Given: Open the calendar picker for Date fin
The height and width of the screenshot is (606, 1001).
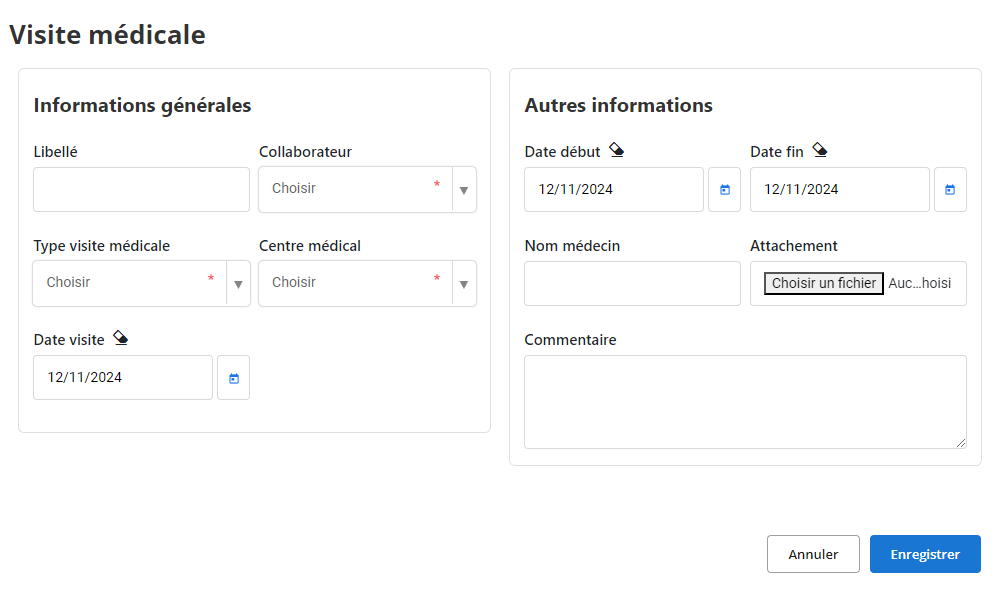Looking at the screenshot, I should pyautogui.click(x=951, y=190).
